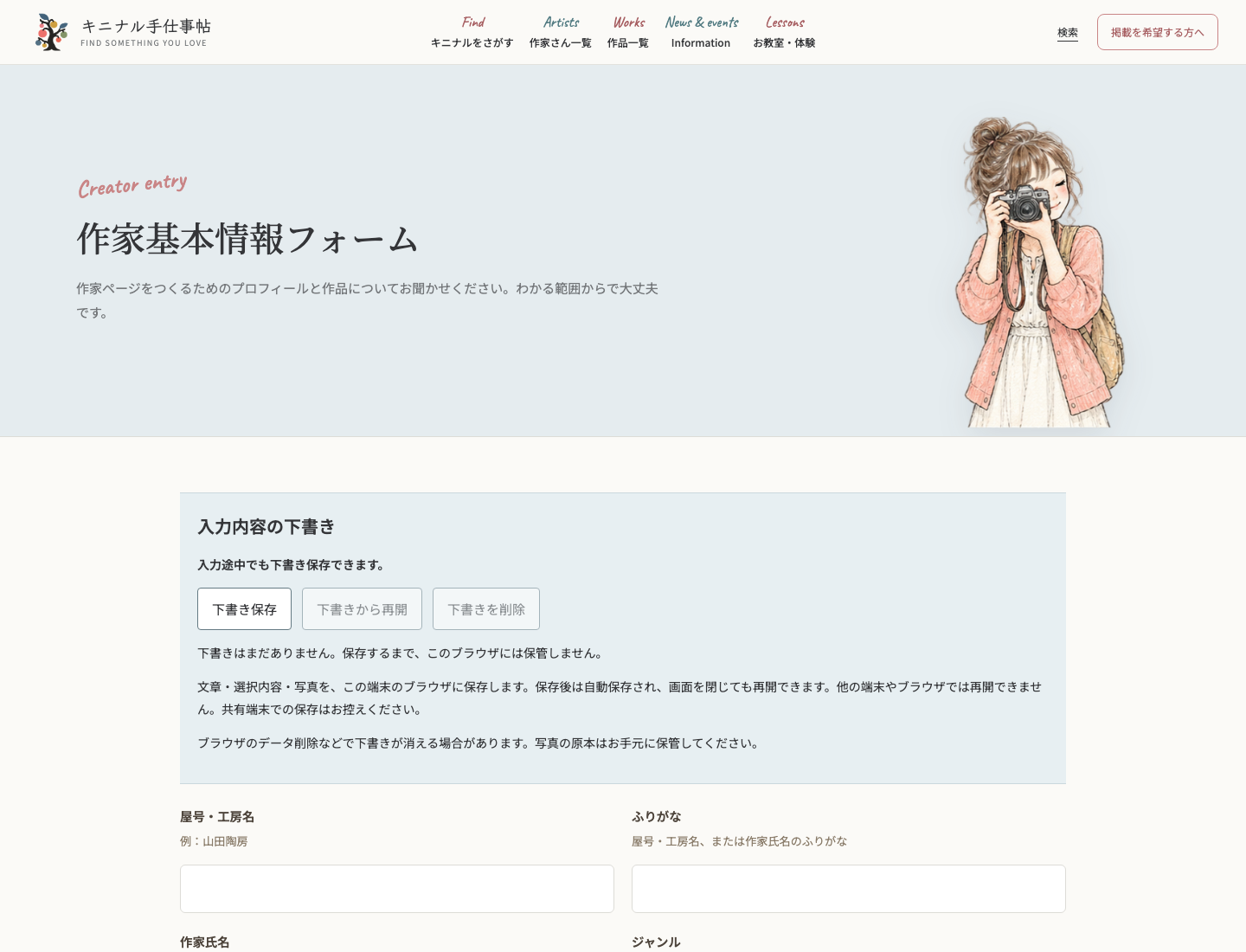Viewport: 1246px width, 952px height.
Task: Open News & events Information
Action: (x=701, y=32)
